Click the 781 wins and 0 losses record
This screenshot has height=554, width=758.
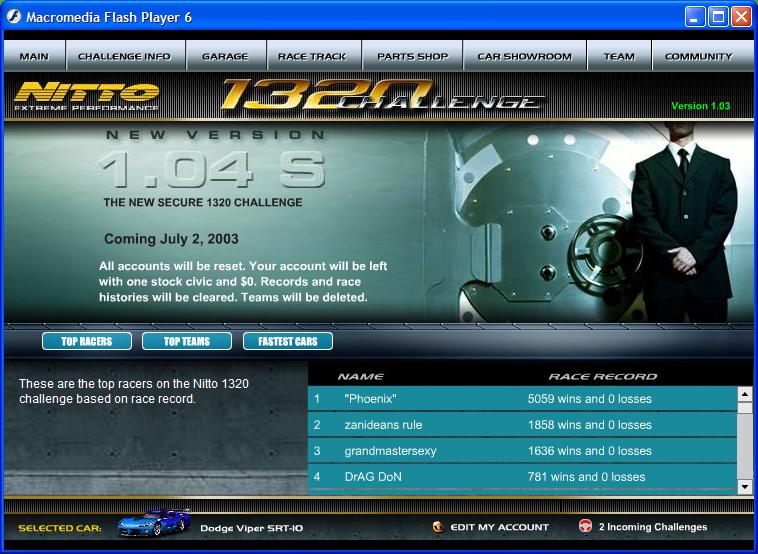586,477
